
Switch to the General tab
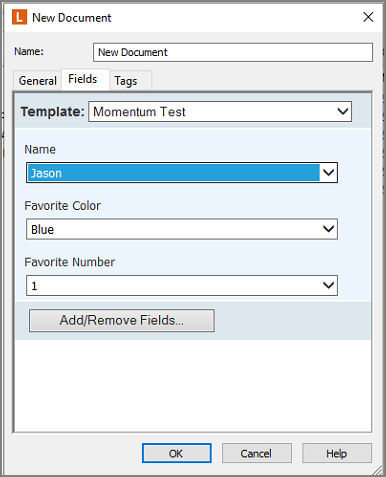pyautogui.click(x=37, y=81)
